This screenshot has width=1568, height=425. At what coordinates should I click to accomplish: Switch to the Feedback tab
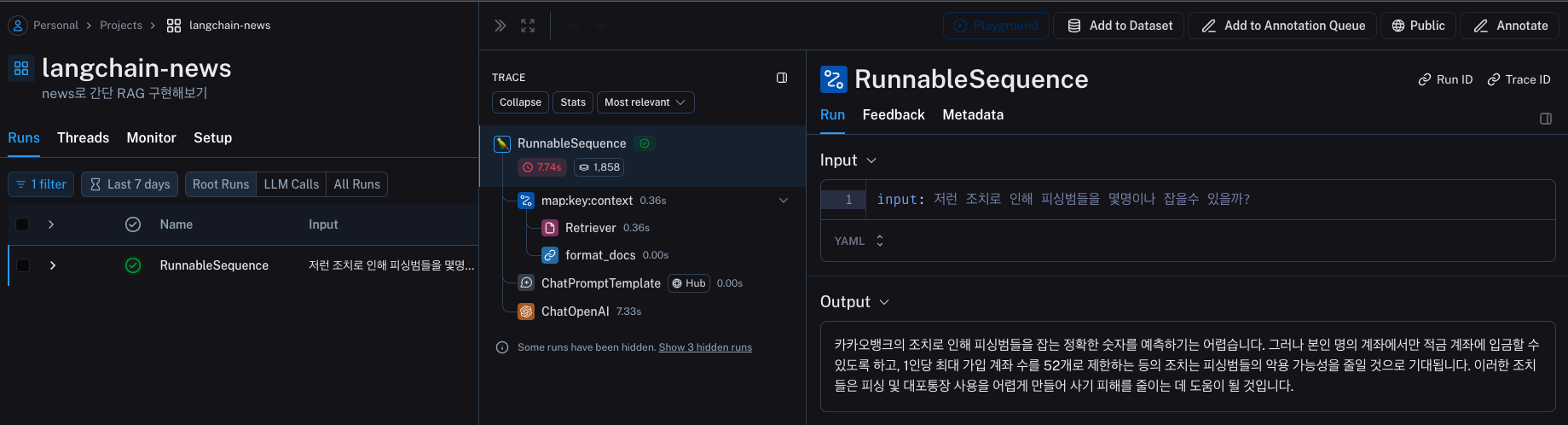click(894, 115)
